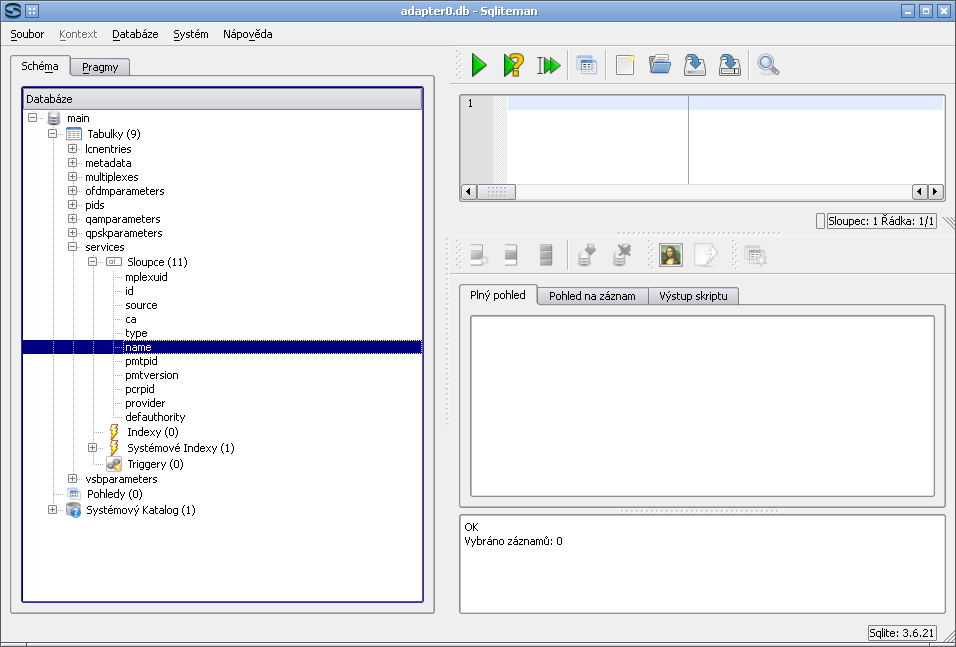Open the Nápověda menu
This screenshot has height=647, width=956.
pyautogui.click(x=248, y=34)
